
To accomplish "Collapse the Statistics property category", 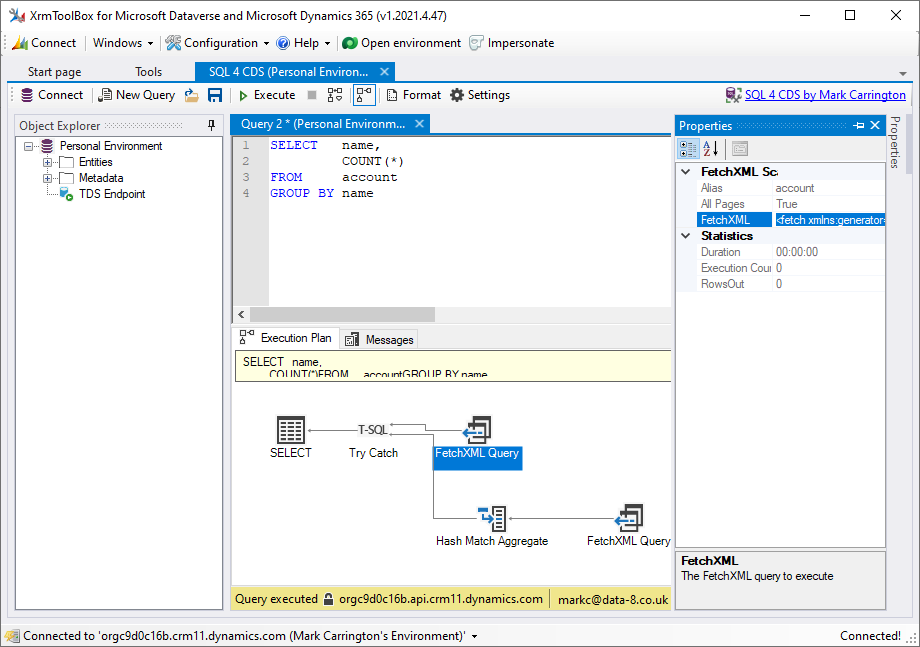I will (686, 236).
